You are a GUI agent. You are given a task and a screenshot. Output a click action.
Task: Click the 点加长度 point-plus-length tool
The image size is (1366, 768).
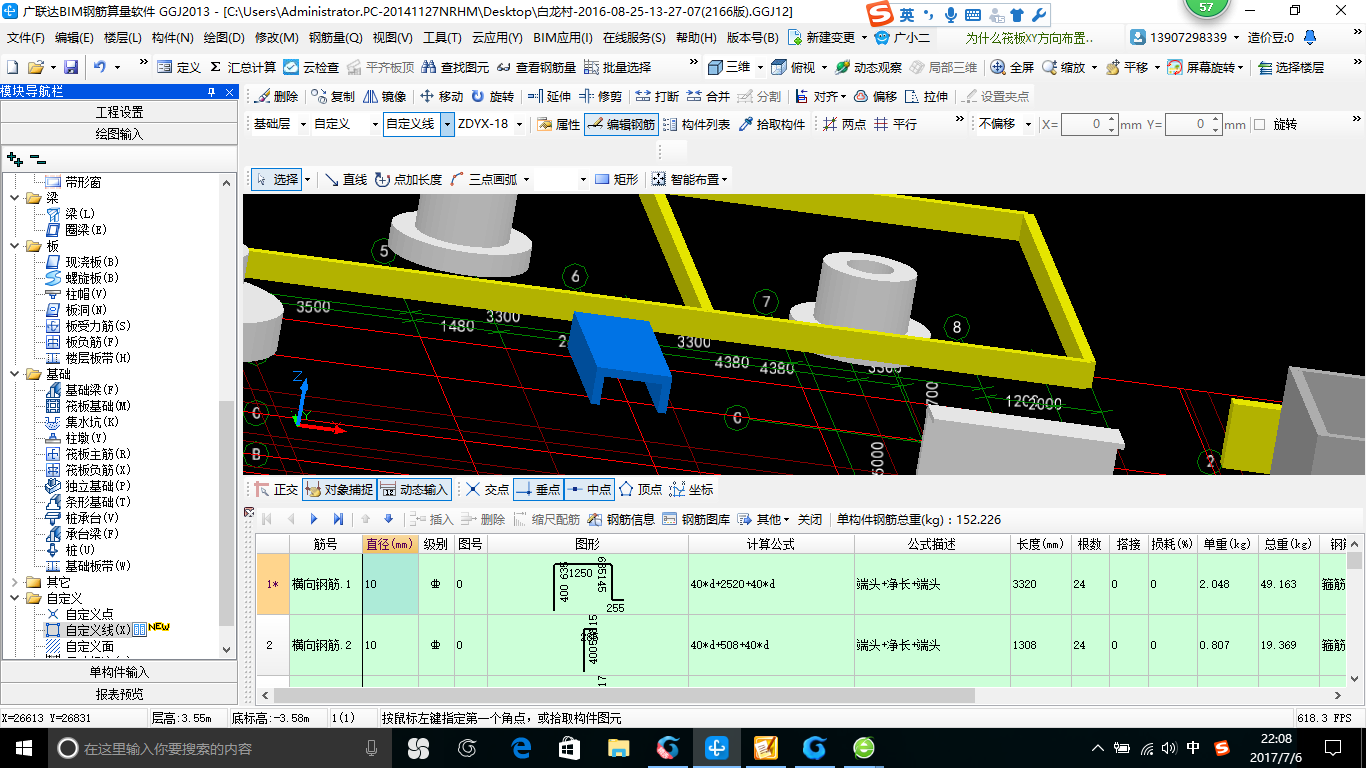pos(408,180)
